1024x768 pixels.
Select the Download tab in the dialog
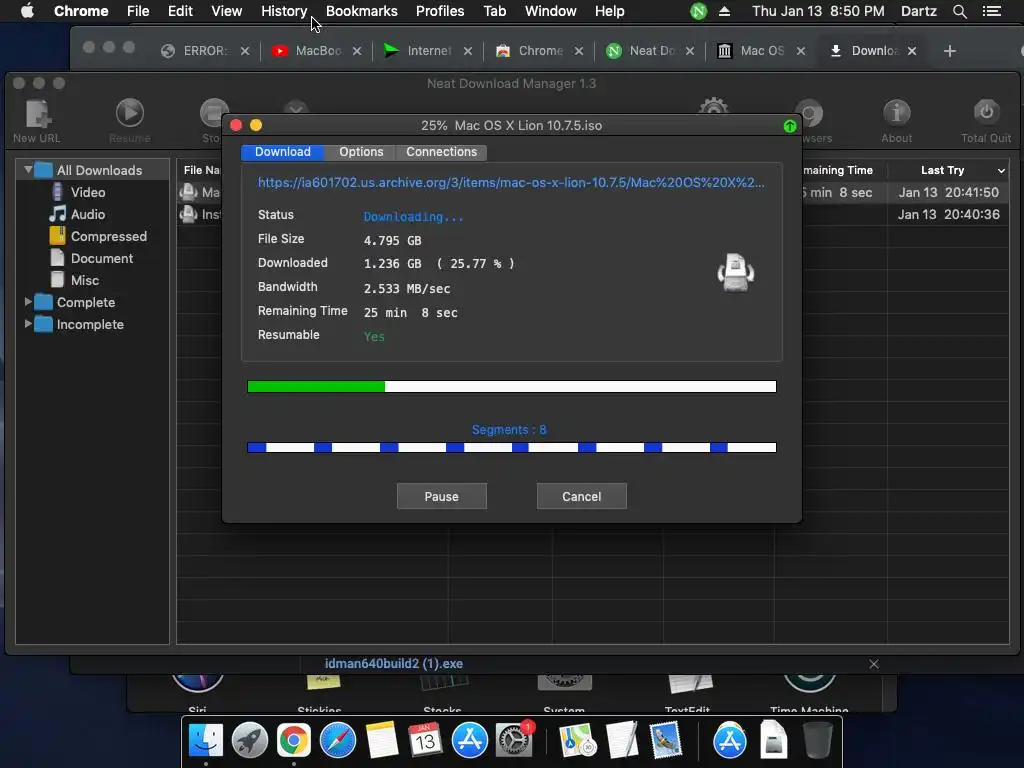tap(283, 152)
